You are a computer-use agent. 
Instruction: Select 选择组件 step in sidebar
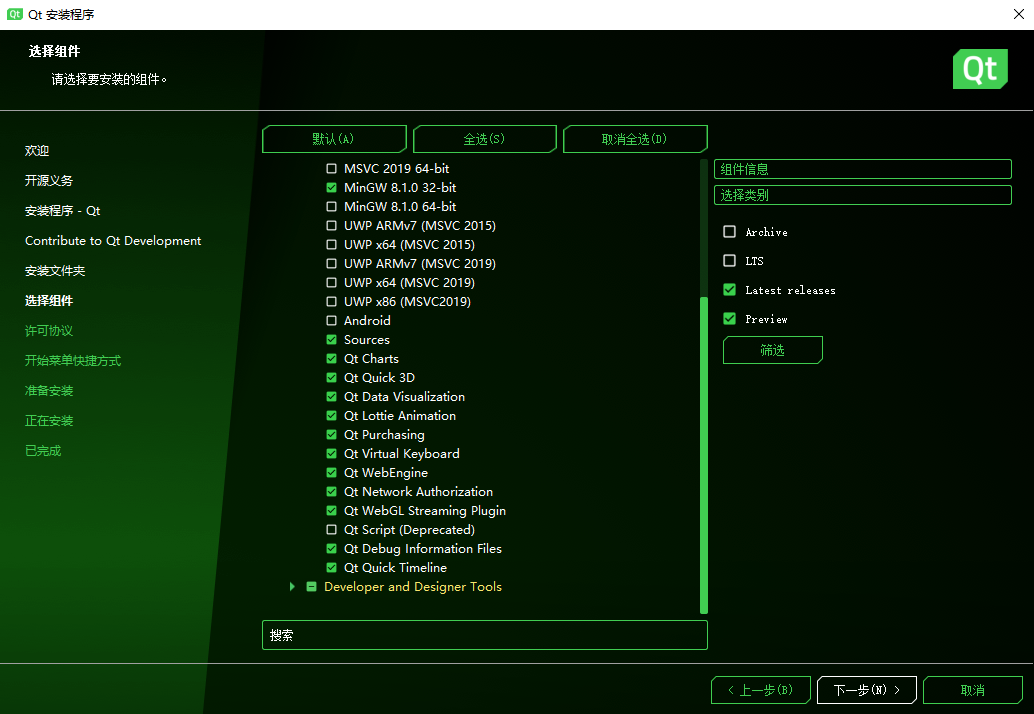[49, 301]
